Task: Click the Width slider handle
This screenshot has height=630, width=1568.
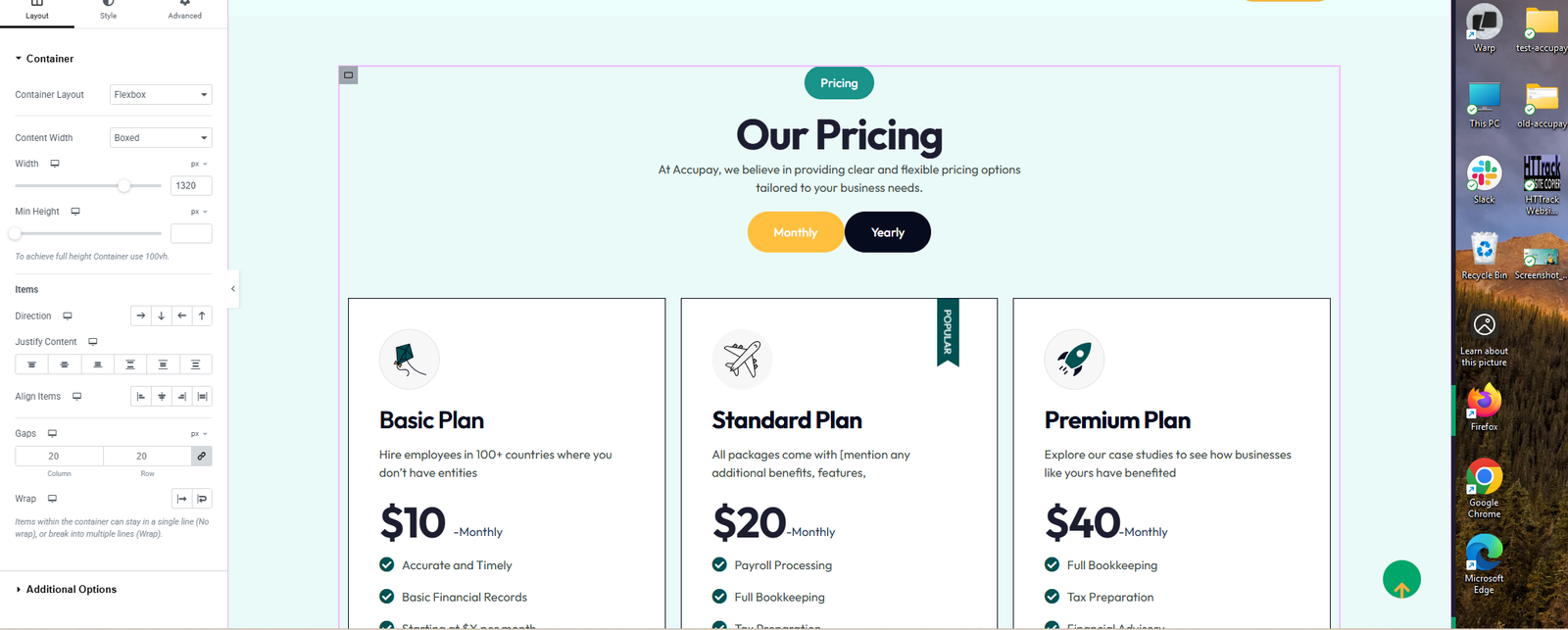Action: pyautogui.click(x=124, y=185)
